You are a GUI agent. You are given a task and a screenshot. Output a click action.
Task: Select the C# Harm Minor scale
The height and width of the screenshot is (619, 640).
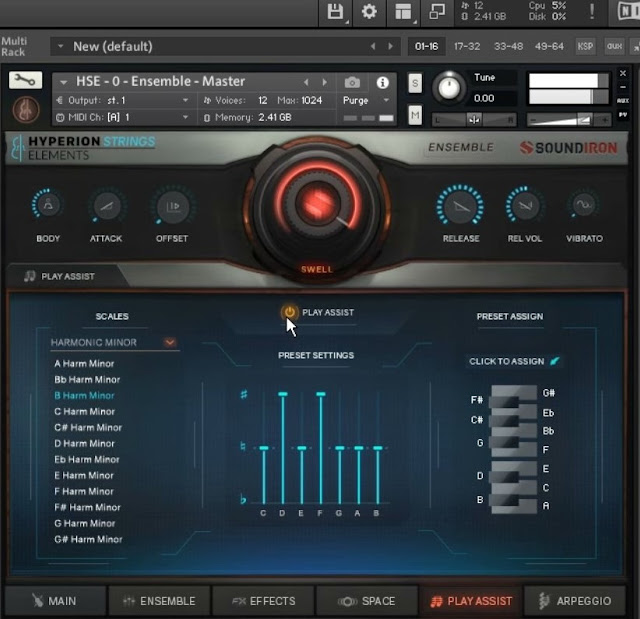88,427
